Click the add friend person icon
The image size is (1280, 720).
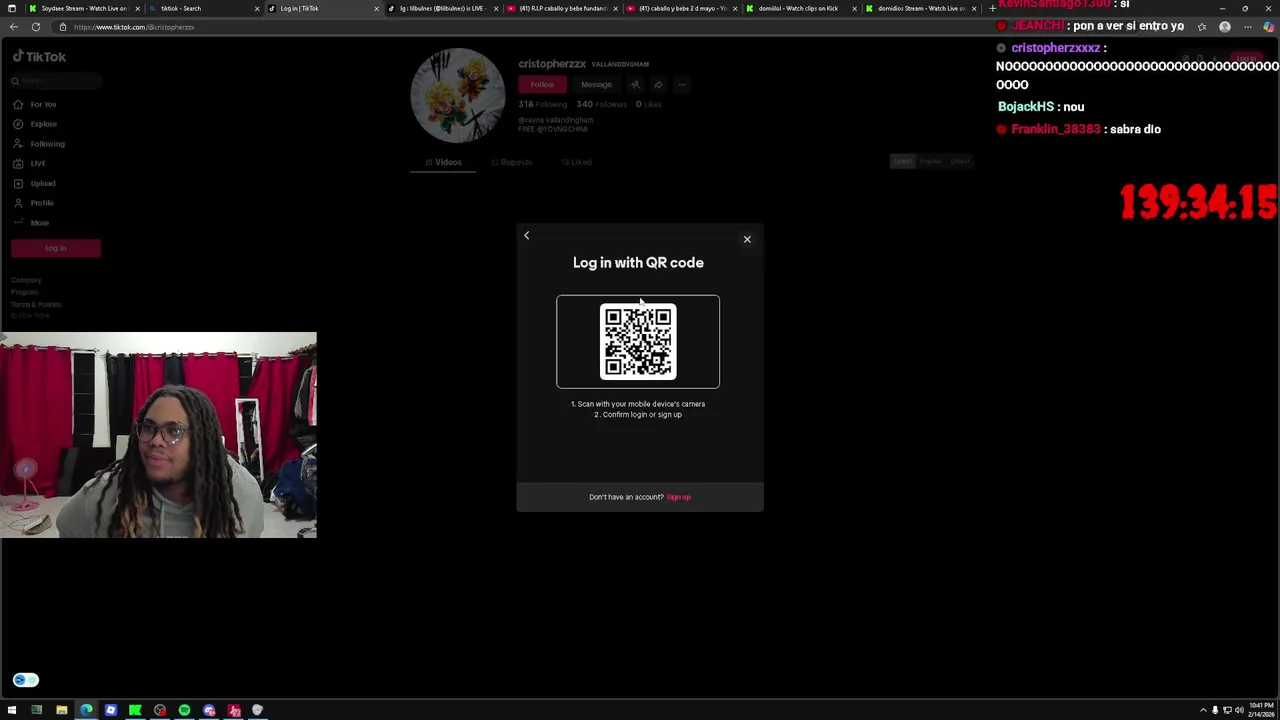coord(635,85)
